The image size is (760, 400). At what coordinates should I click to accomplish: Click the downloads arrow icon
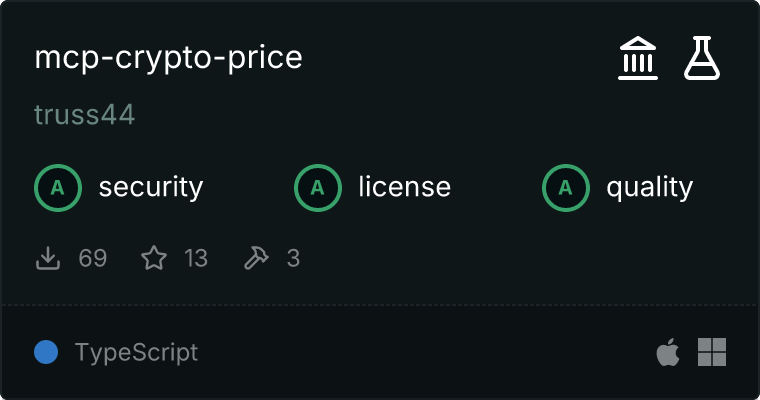48,259
